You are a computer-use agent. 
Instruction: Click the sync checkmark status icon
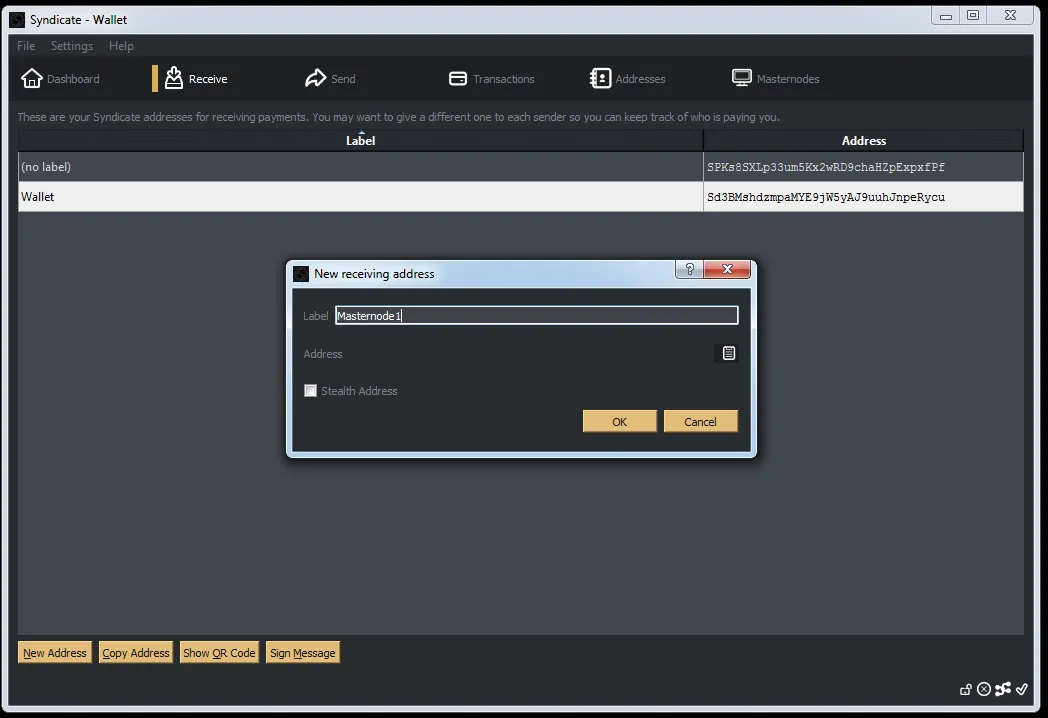coord(1022,689)
